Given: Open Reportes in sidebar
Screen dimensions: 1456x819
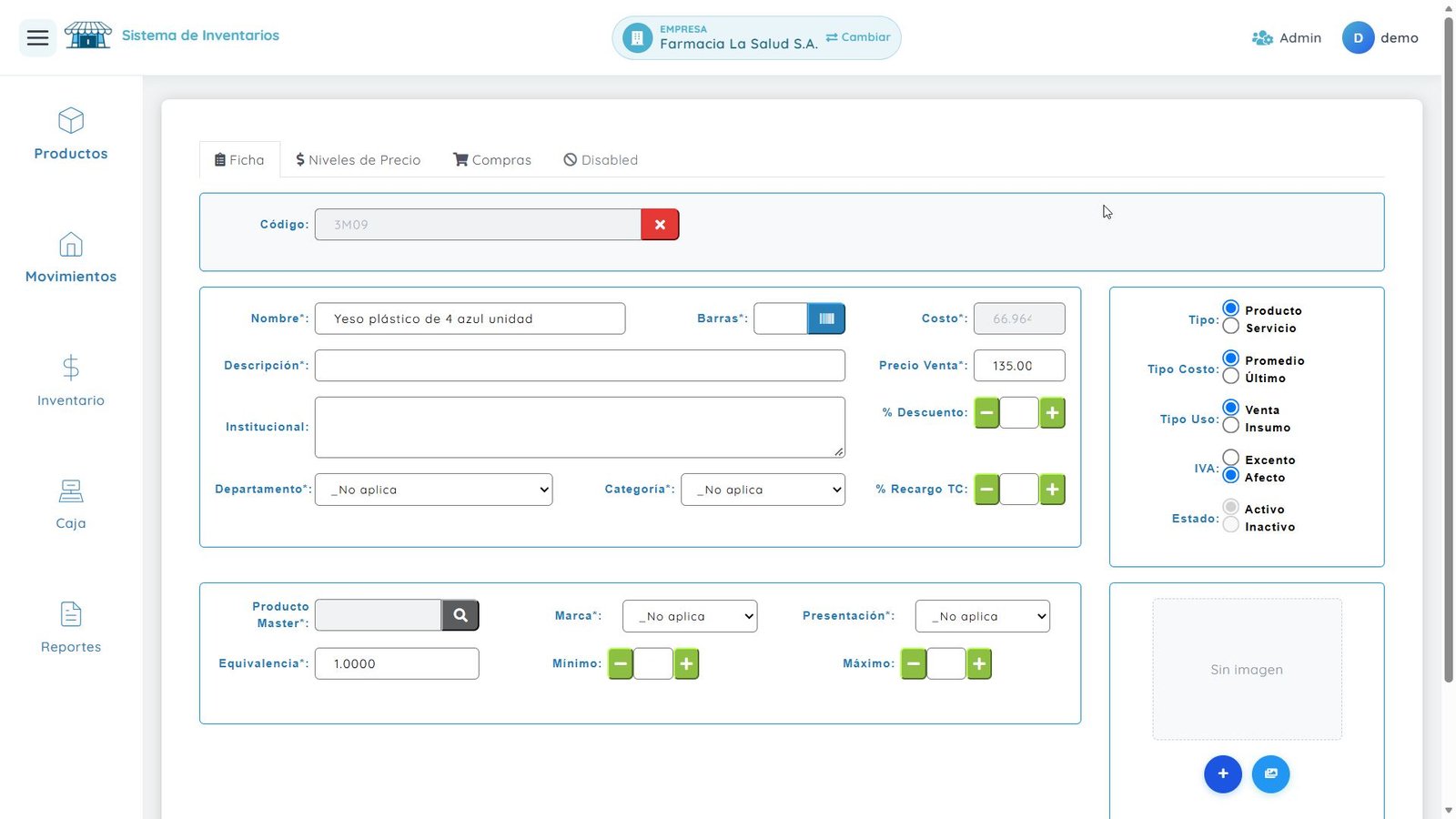Looking at the screenshot, I should [x=71, y=628].
